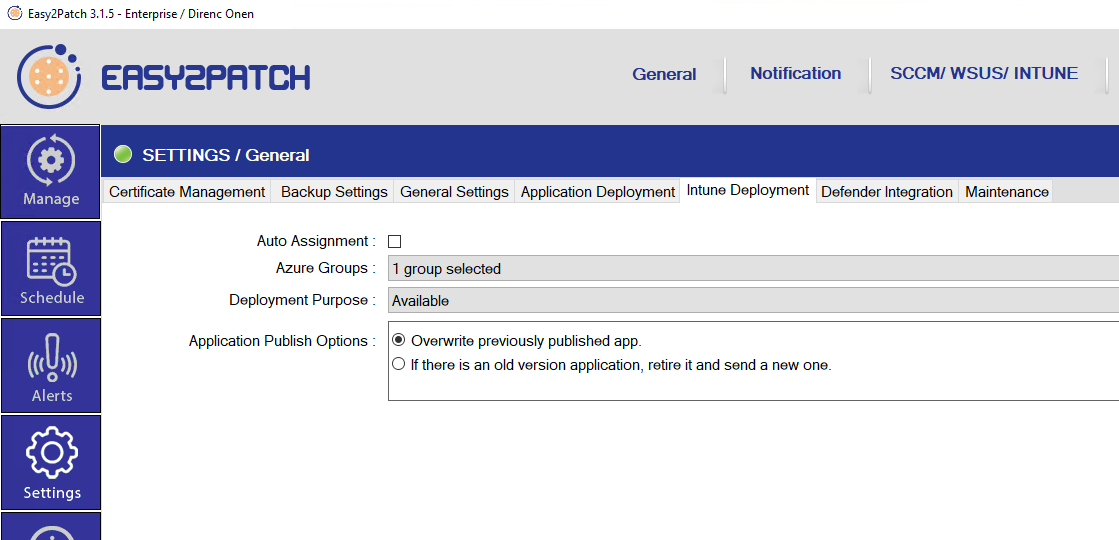Click the Easy2Patch logo icon
1119x540 pixels.
[x=50, y=77]
